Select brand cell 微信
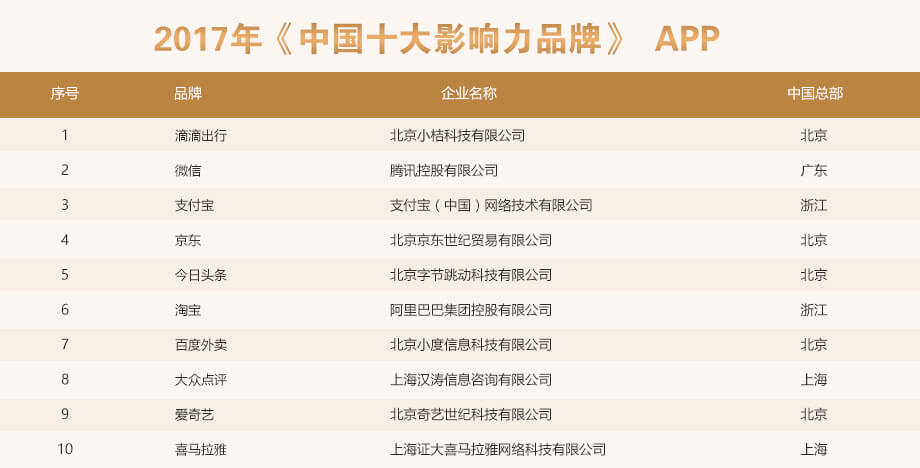Viewport: 920px width, 468px height. [188, 171]
